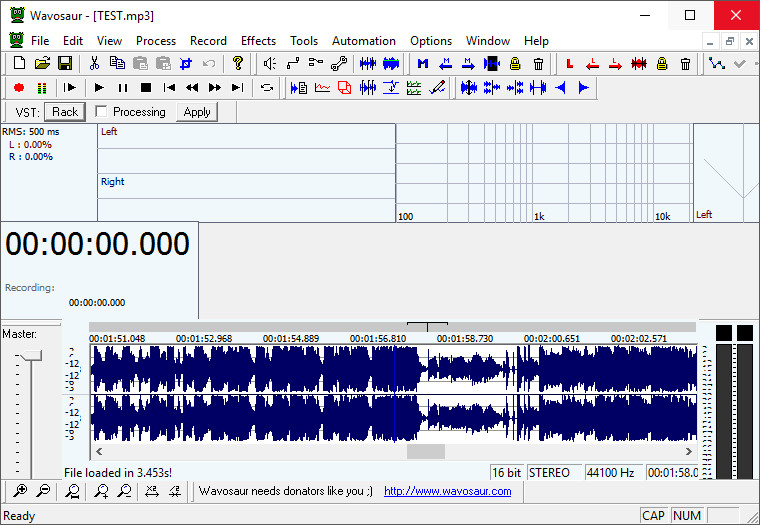
Task: Cut selection with the scissors icon
Action: click(x=95, y=63)
